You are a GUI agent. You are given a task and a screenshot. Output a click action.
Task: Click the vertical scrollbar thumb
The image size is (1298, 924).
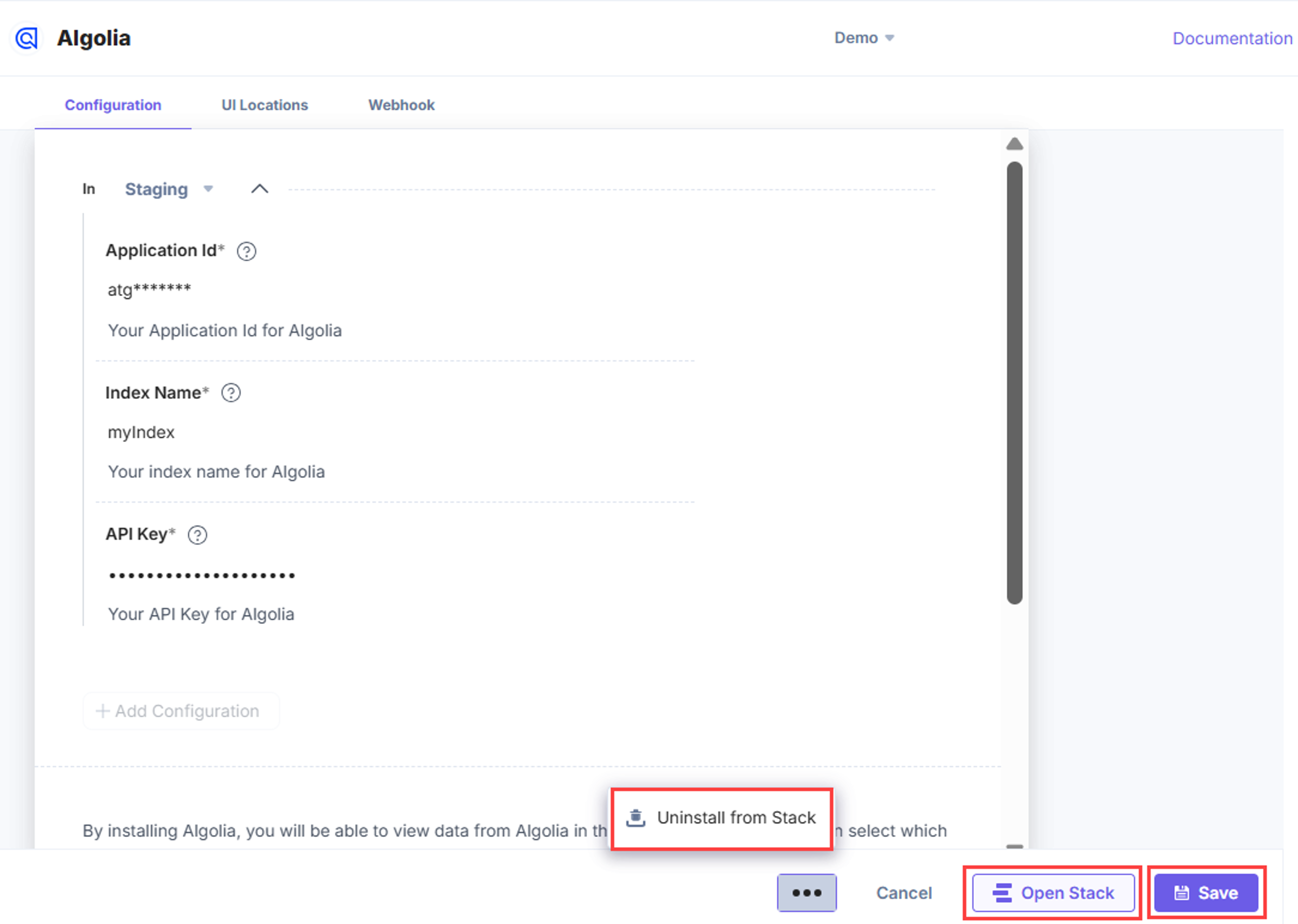(1014, 382)
